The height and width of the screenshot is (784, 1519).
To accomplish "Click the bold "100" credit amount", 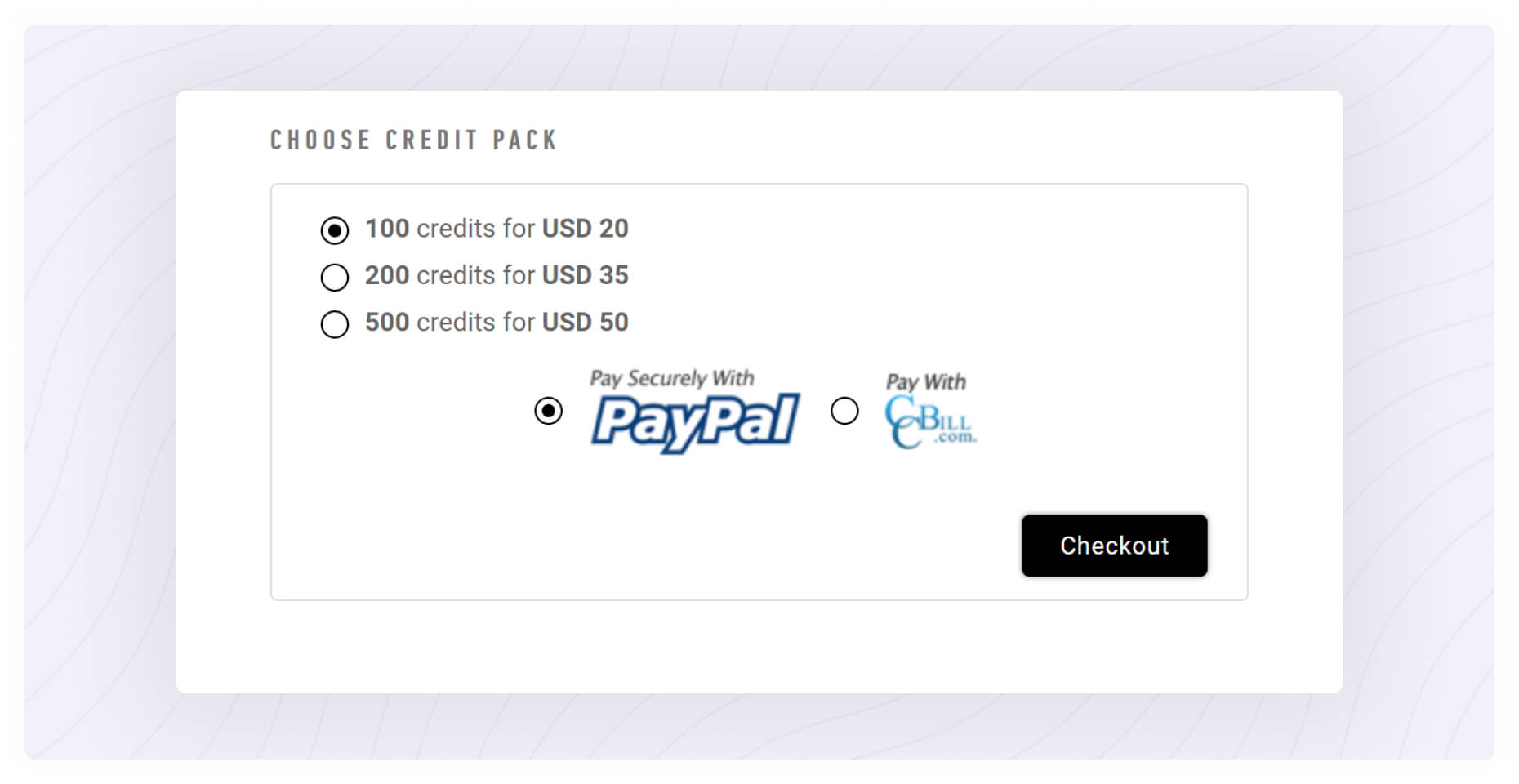I will pos(387,229).
